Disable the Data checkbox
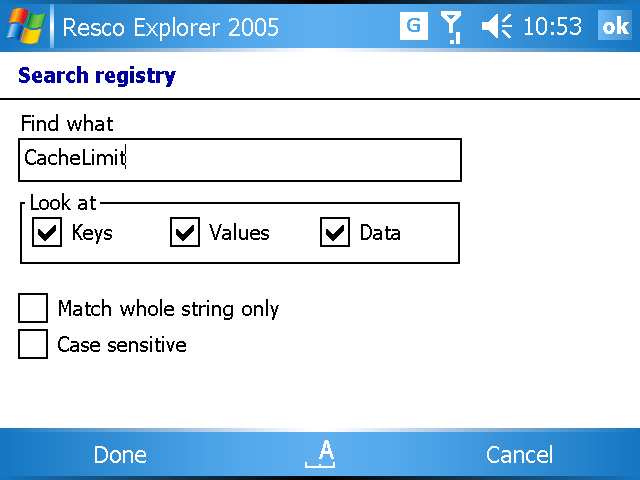This screenshot has height=480, width=640. click(x=335, y=232)
